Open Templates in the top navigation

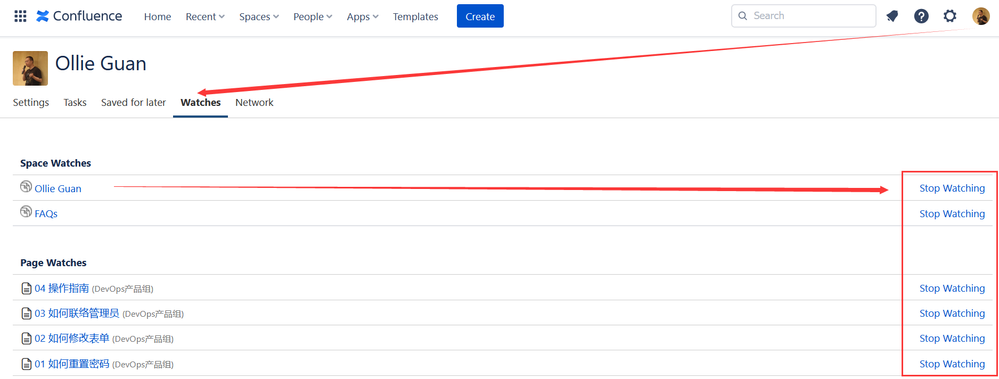[415, 17]
